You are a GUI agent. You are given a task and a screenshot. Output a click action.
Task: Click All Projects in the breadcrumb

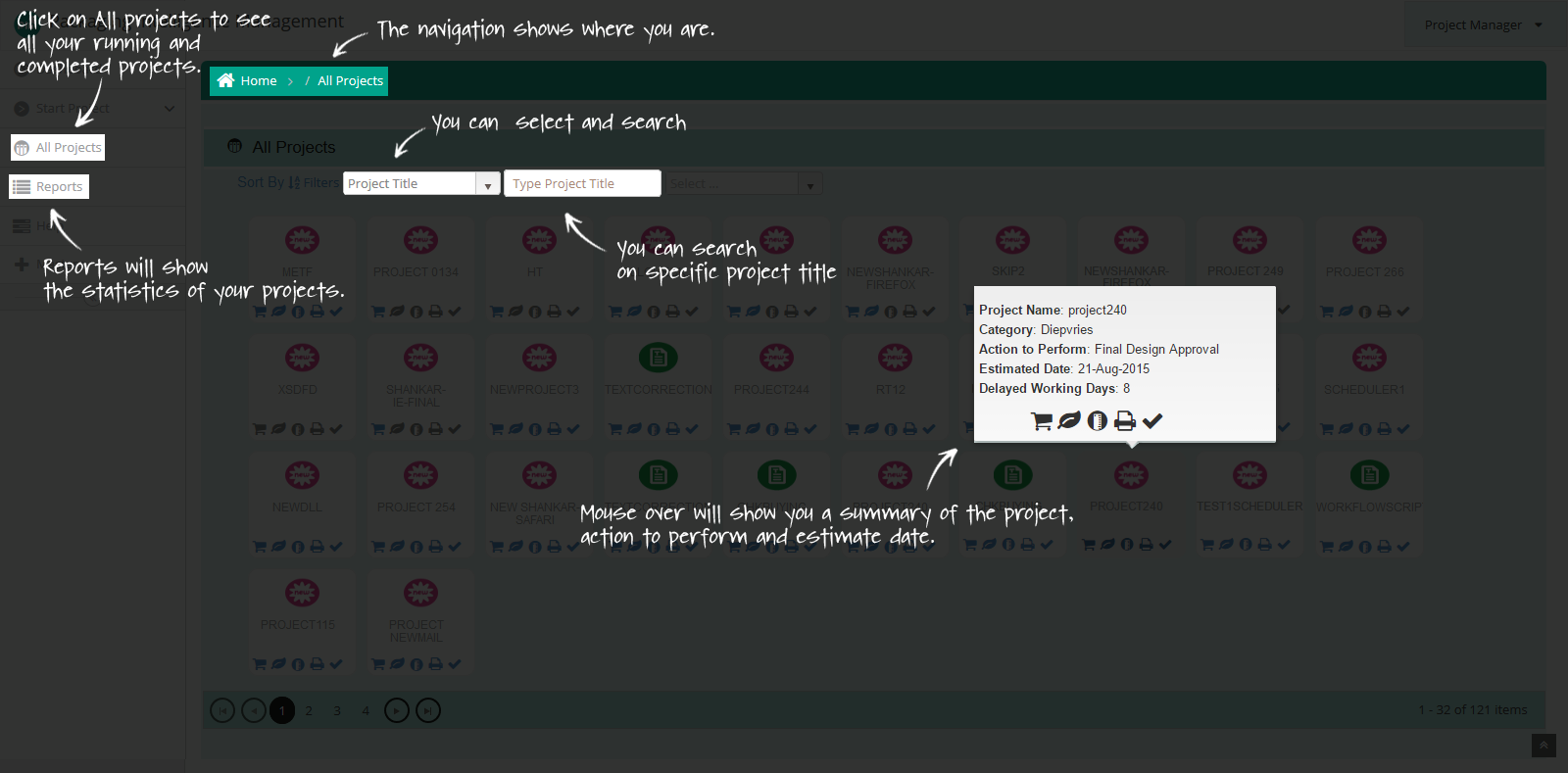tap(350, 80)
